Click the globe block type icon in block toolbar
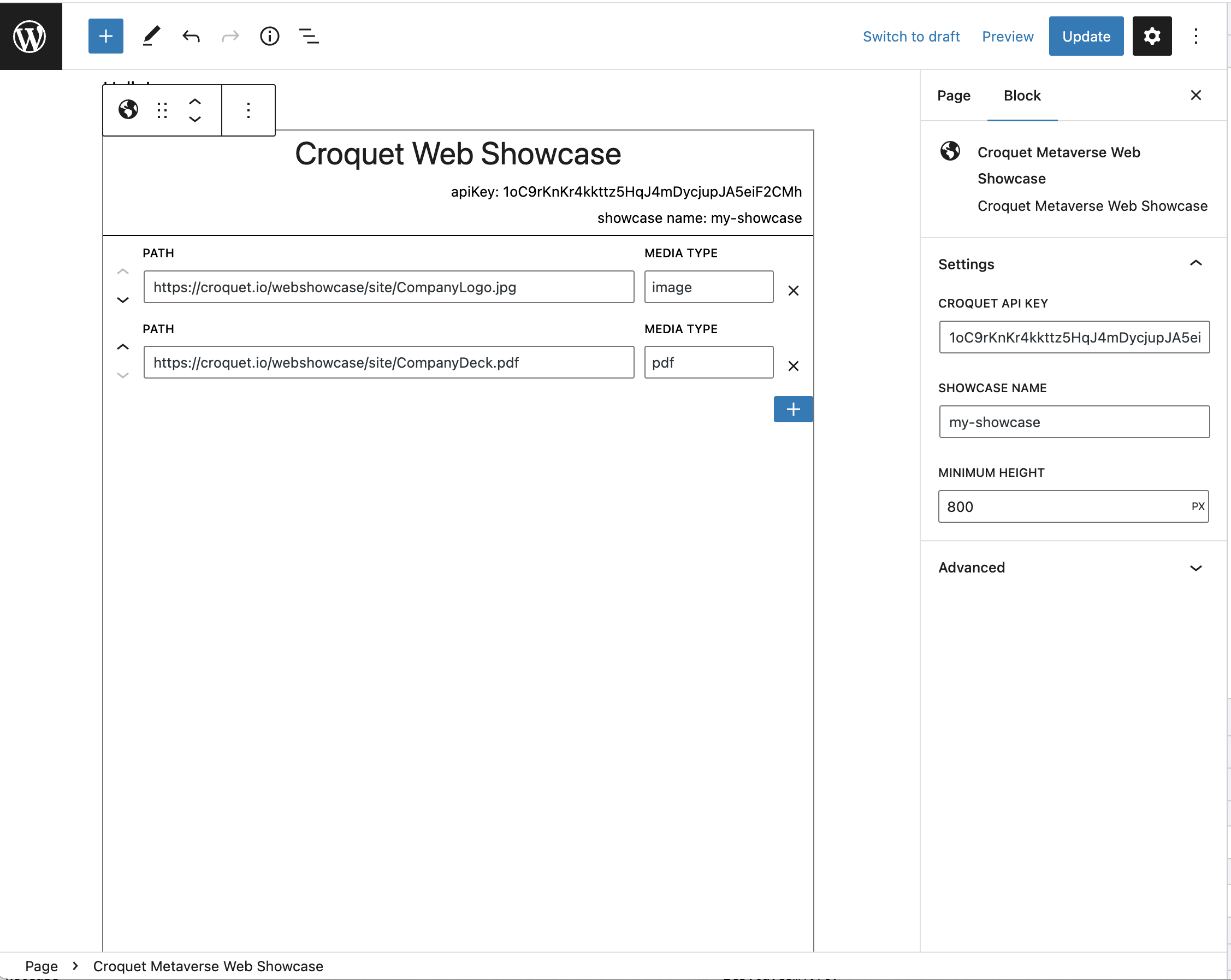The width and height of the screenshot is (1231, 980). [x=128, y=110]
